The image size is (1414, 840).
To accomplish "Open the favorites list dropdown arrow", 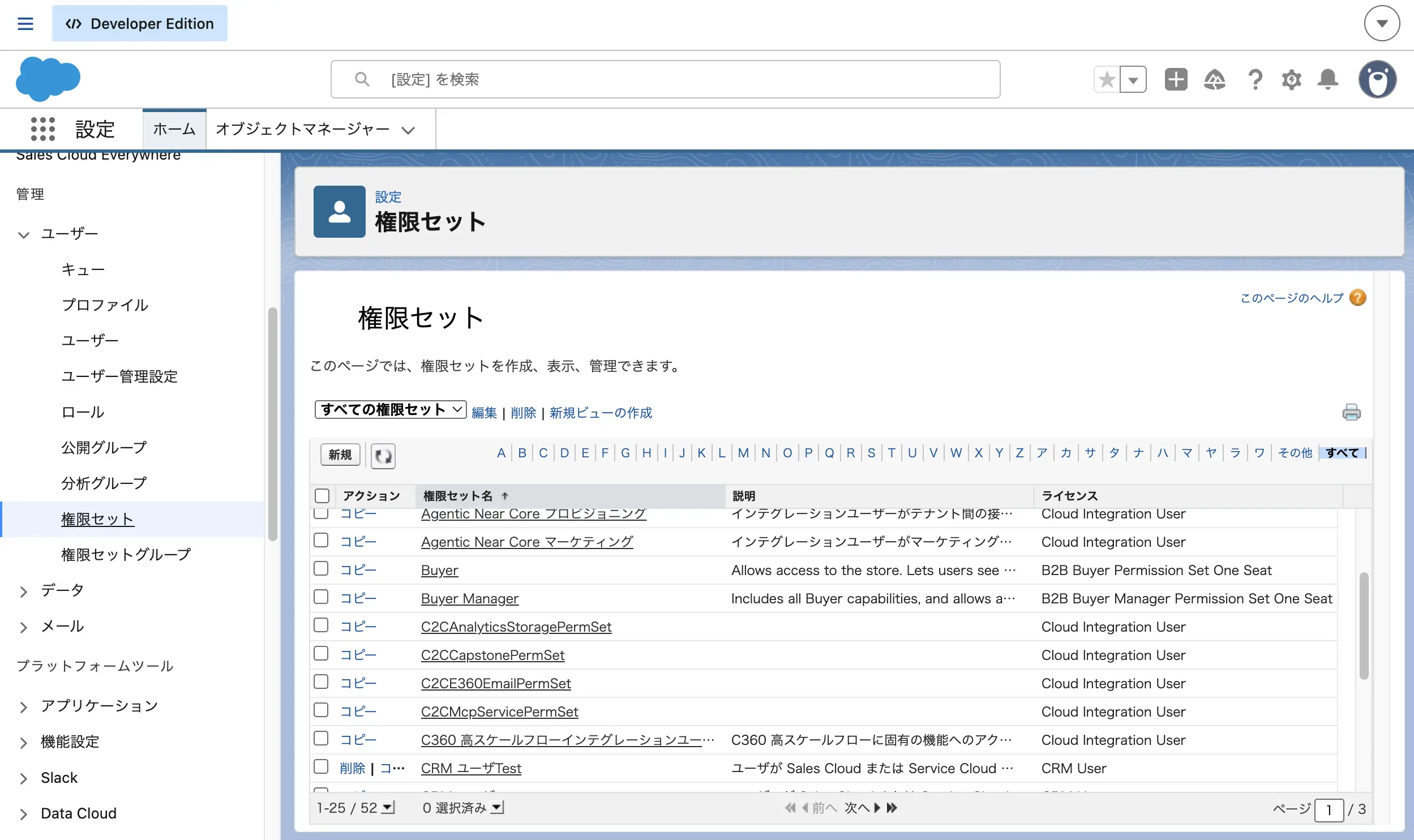I will click(1133, 79).
